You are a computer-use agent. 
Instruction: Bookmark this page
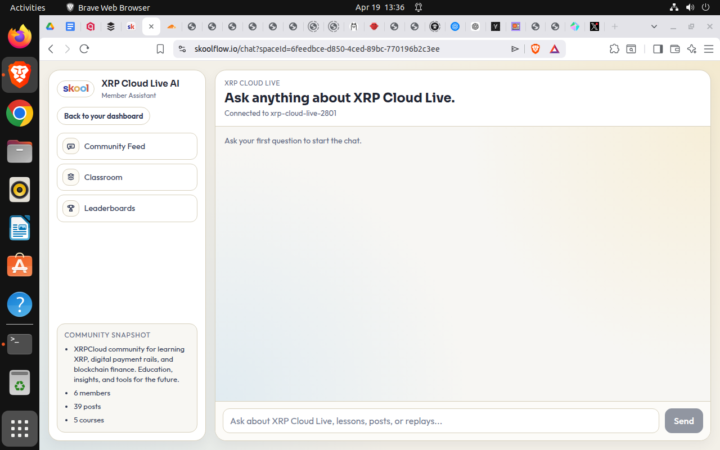[160, 49]
